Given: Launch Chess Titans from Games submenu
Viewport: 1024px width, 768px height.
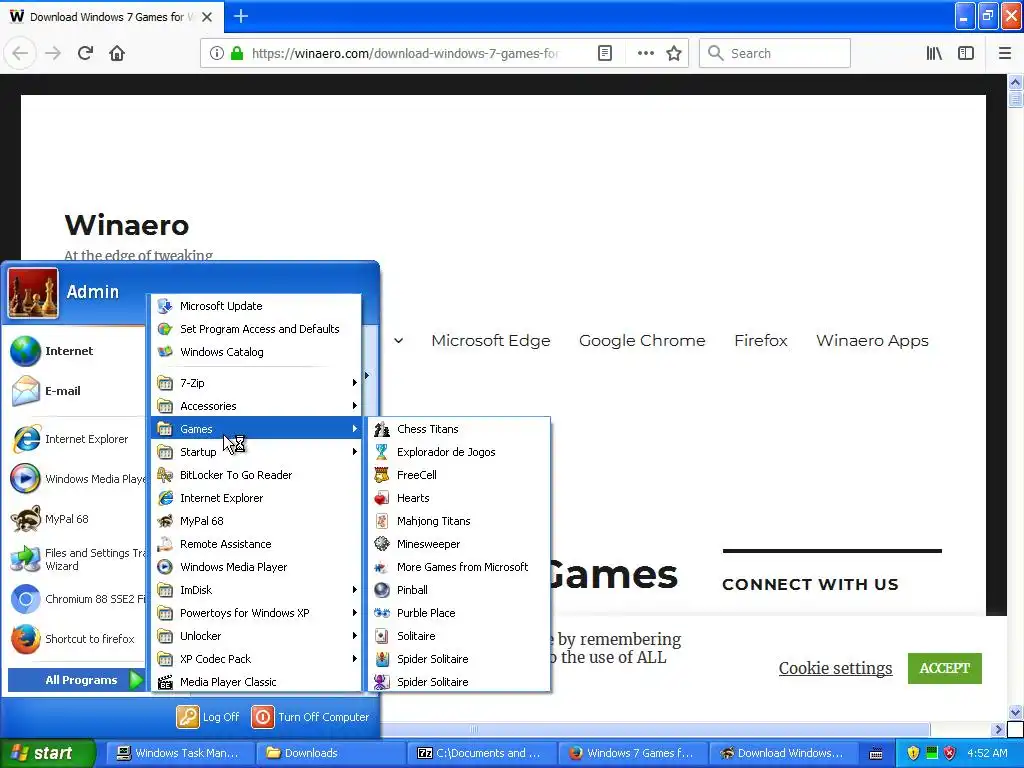Looking at the screenshot, I should [x=459, y=429].
